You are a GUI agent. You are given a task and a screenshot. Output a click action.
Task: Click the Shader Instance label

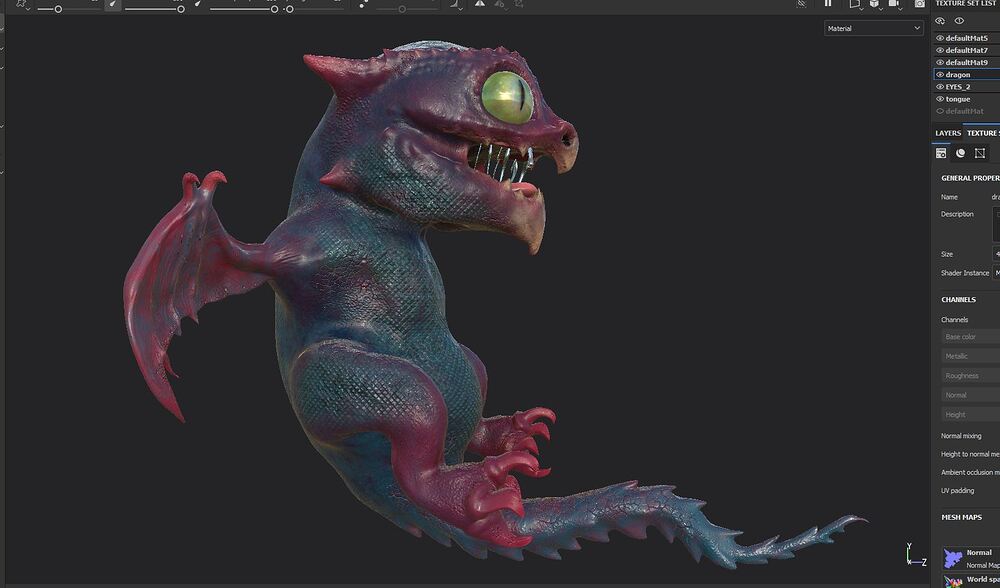click(965, 273)
